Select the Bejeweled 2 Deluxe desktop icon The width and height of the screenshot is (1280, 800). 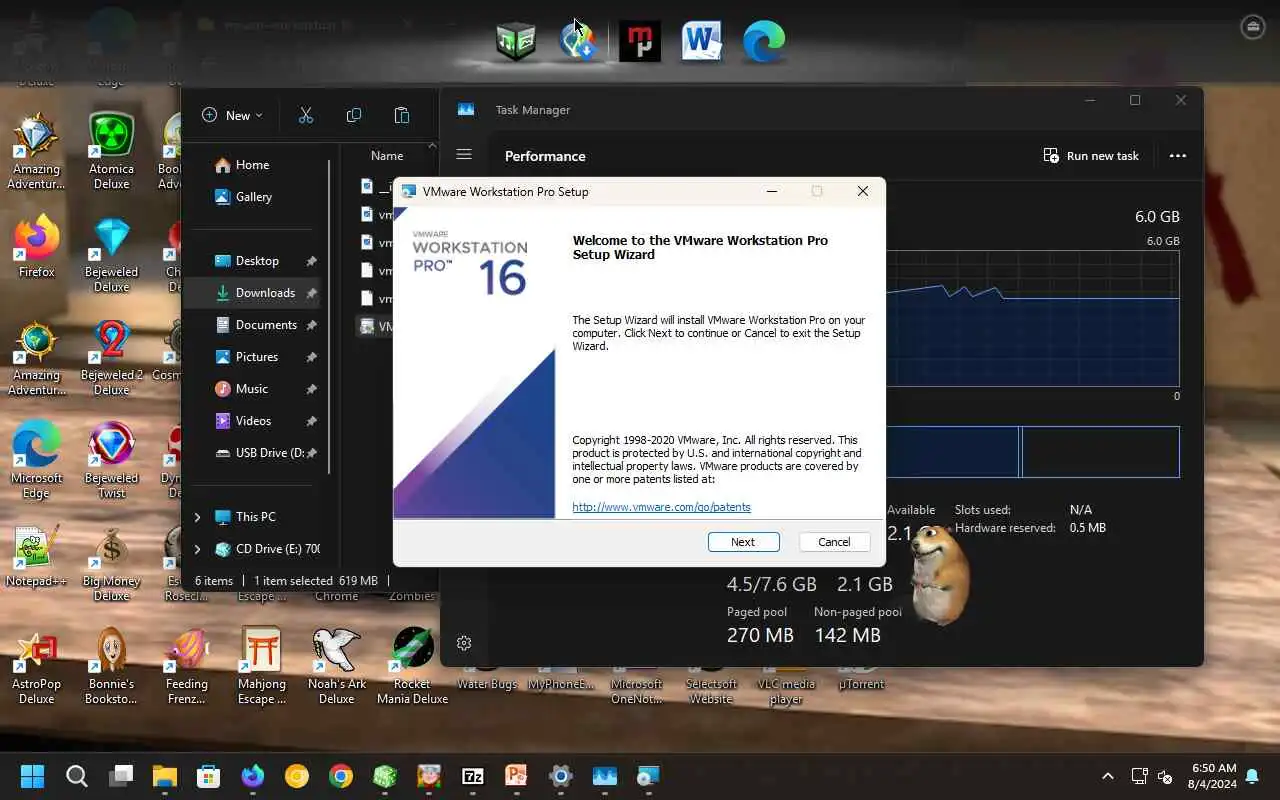111,358
